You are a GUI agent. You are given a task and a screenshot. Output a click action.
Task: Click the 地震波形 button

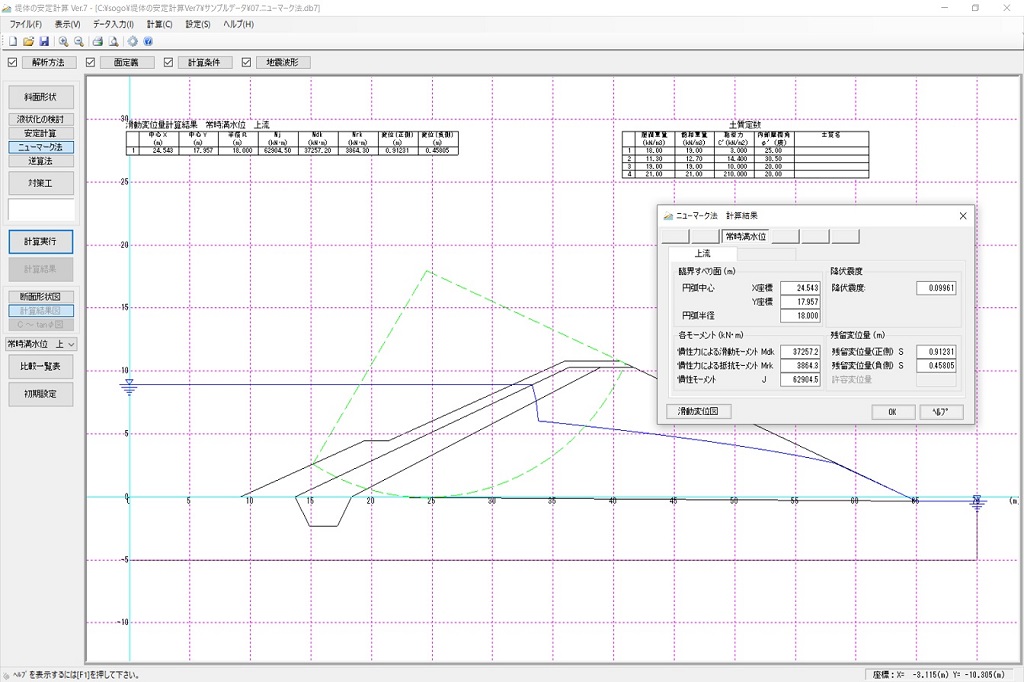coord(282,63)
